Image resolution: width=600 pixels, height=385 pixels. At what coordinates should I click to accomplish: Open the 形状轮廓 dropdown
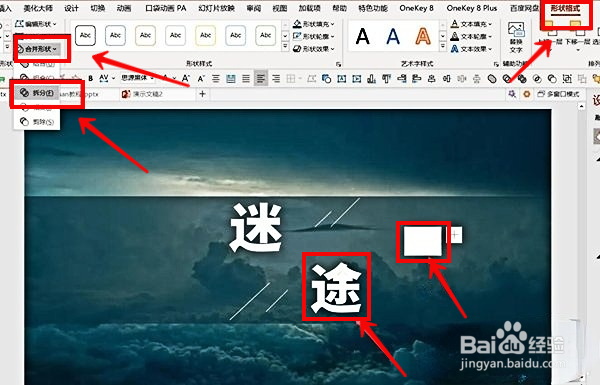313,36
